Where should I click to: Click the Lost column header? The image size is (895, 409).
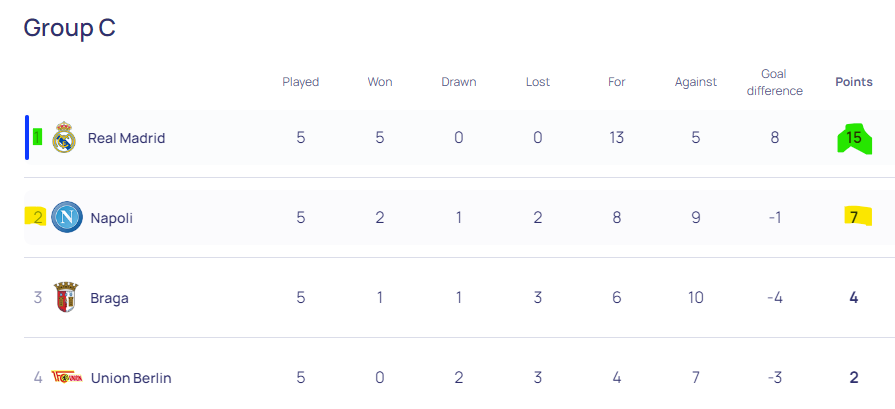pos(538,82)
